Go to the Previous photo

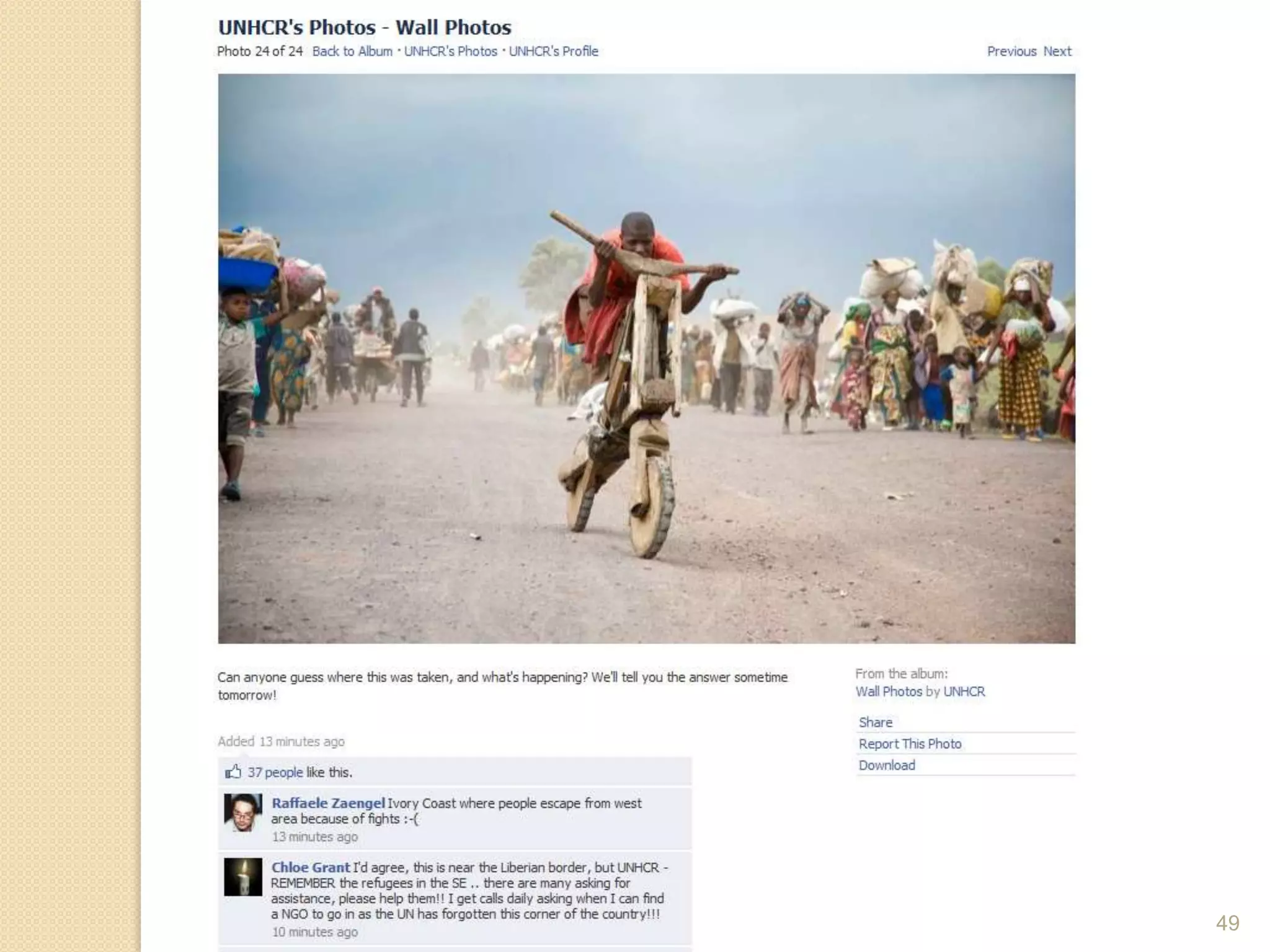click(x=1011, y=51)
